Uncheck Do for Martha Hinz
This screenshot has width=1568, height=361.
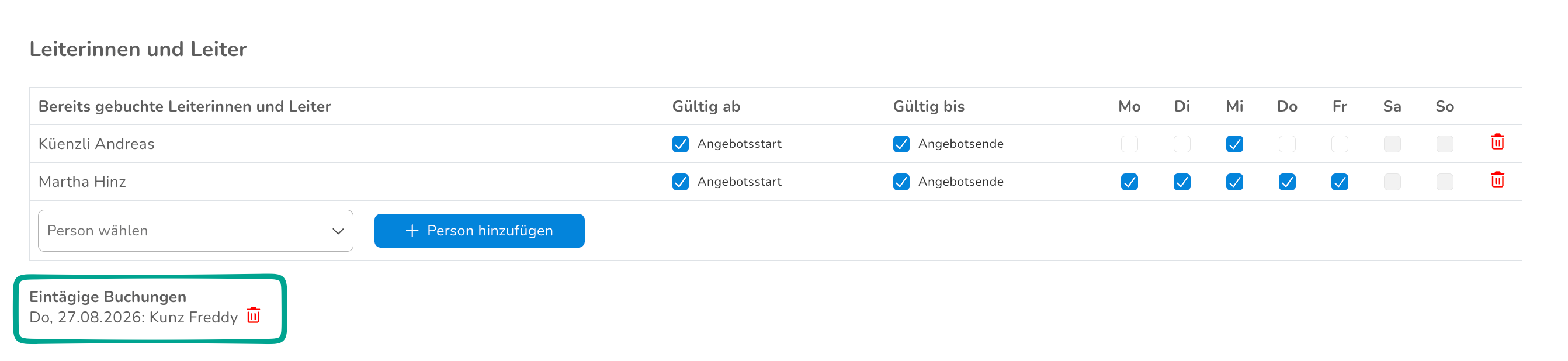(1287, 182)
